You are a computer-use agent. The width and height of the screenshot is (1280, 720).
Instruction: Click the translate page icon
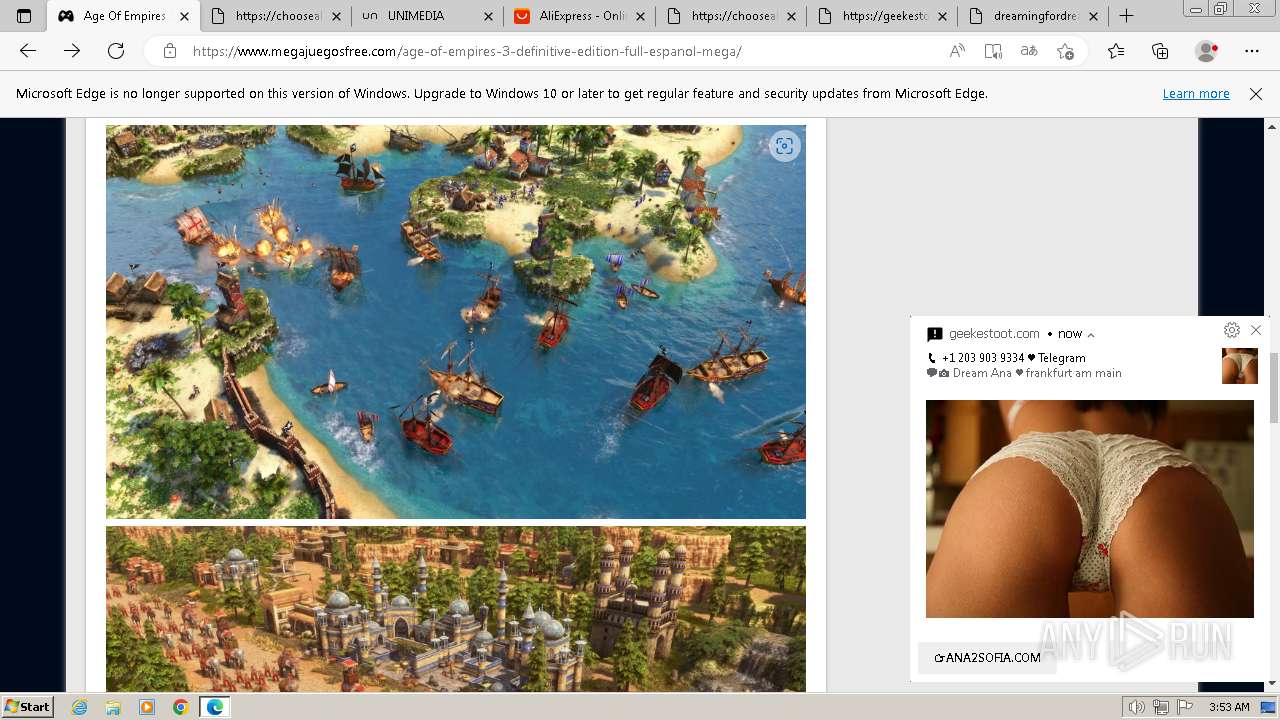[1029, 51]
